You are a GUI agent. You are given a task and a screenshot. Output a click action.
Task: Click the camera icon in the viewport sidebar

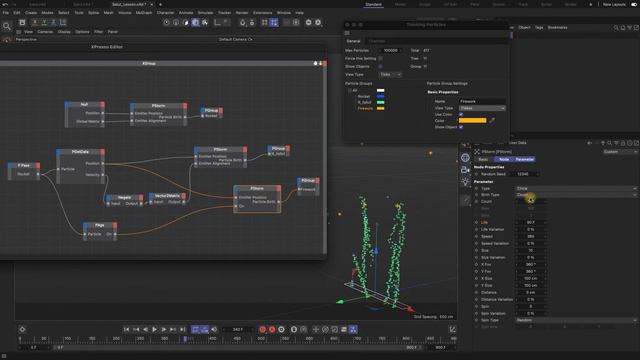pos(465,169)
